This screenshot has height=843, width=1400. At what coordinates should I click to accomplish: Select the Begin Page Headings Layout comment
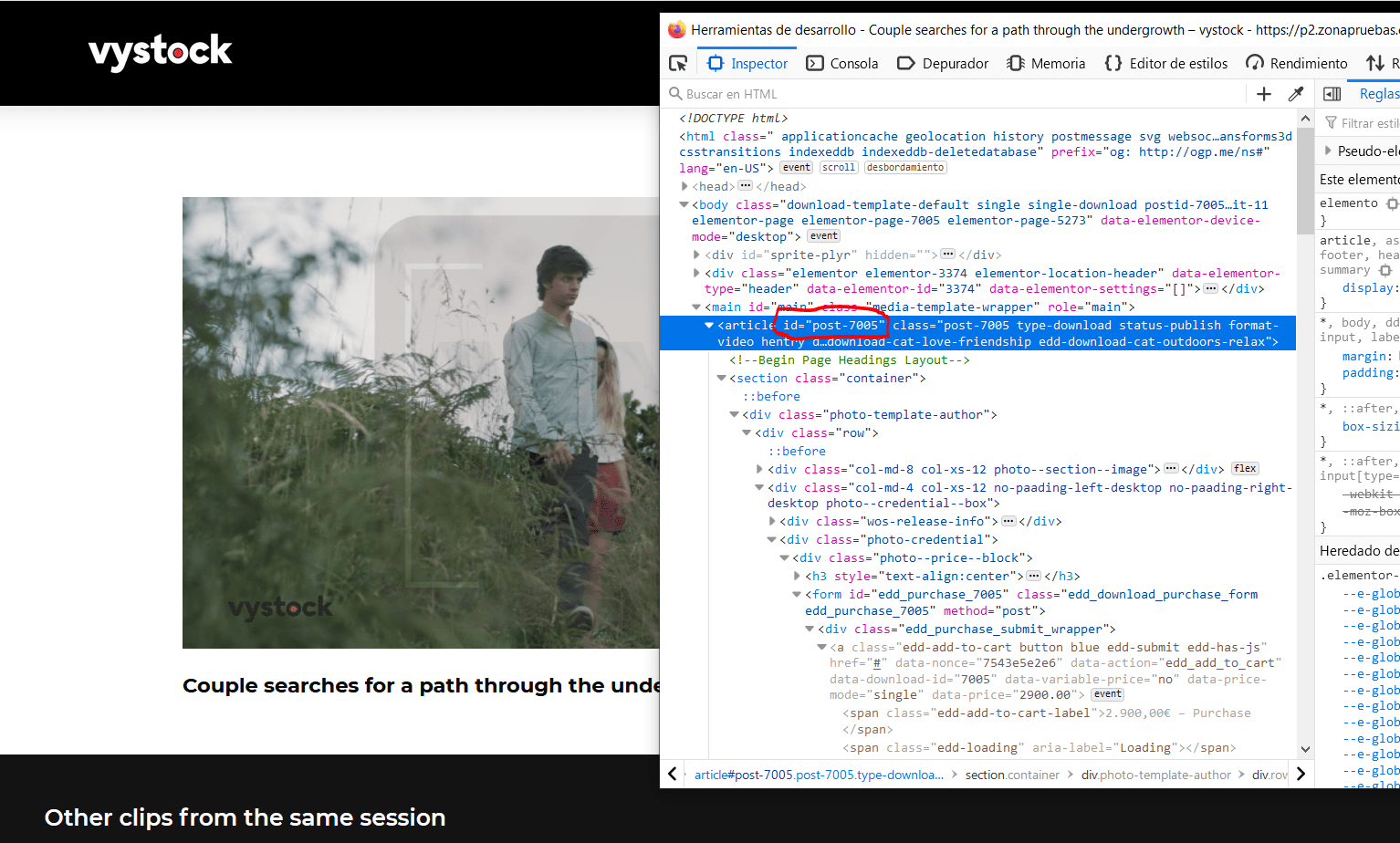(x=850, y=360)
